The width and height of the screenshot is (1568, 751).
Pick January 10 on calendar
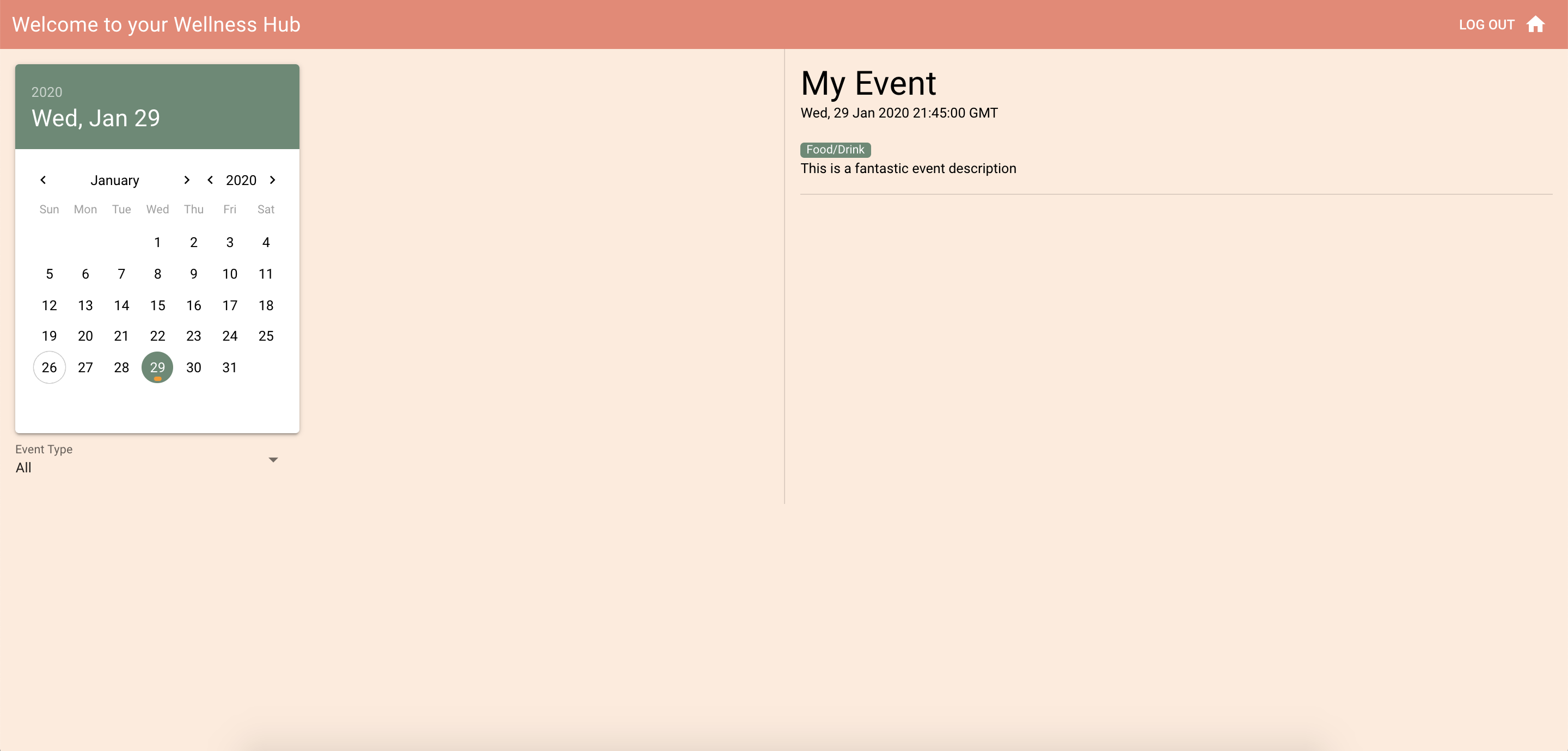click(229, 274)
